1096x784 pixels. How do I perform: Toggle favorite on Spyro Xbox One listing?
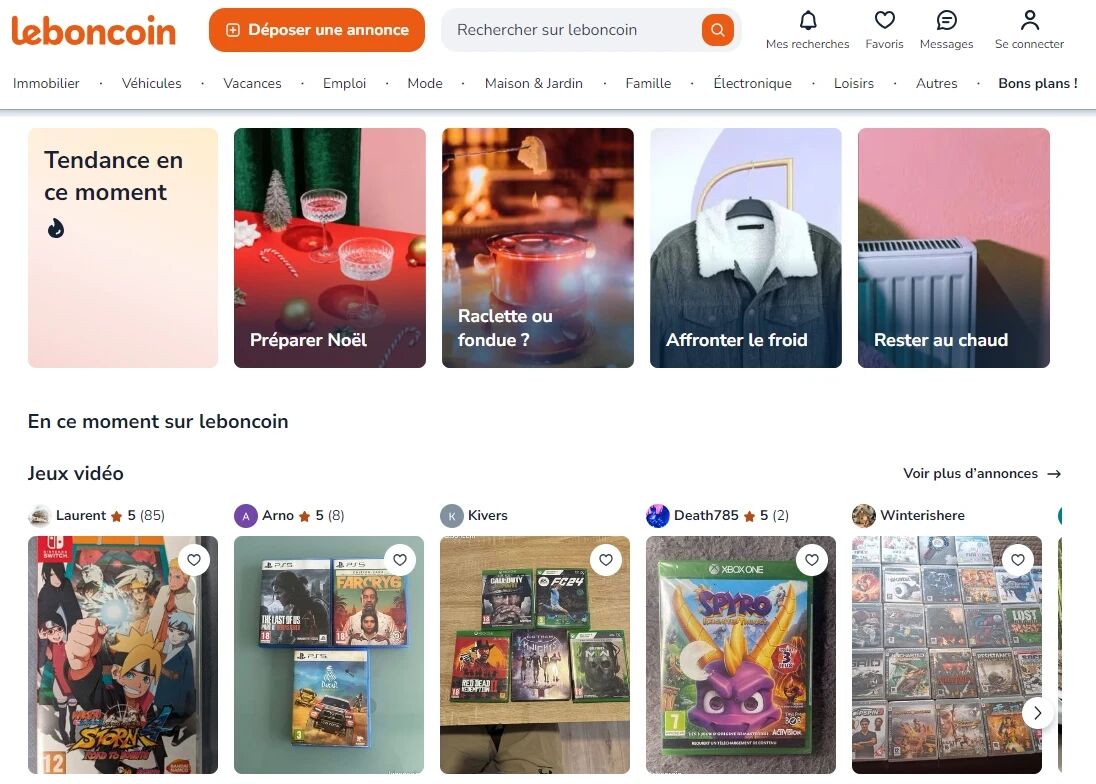coord(812,560)
